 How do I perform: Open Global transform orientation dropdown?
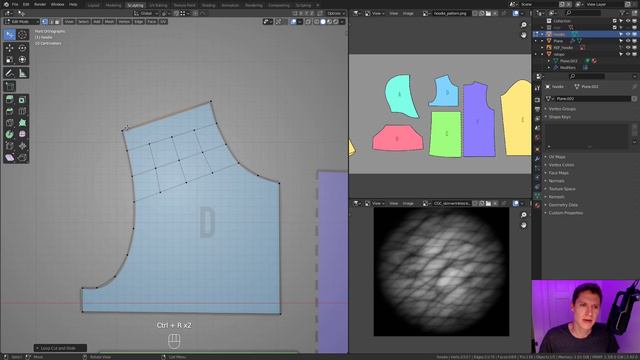coord(146,13)
